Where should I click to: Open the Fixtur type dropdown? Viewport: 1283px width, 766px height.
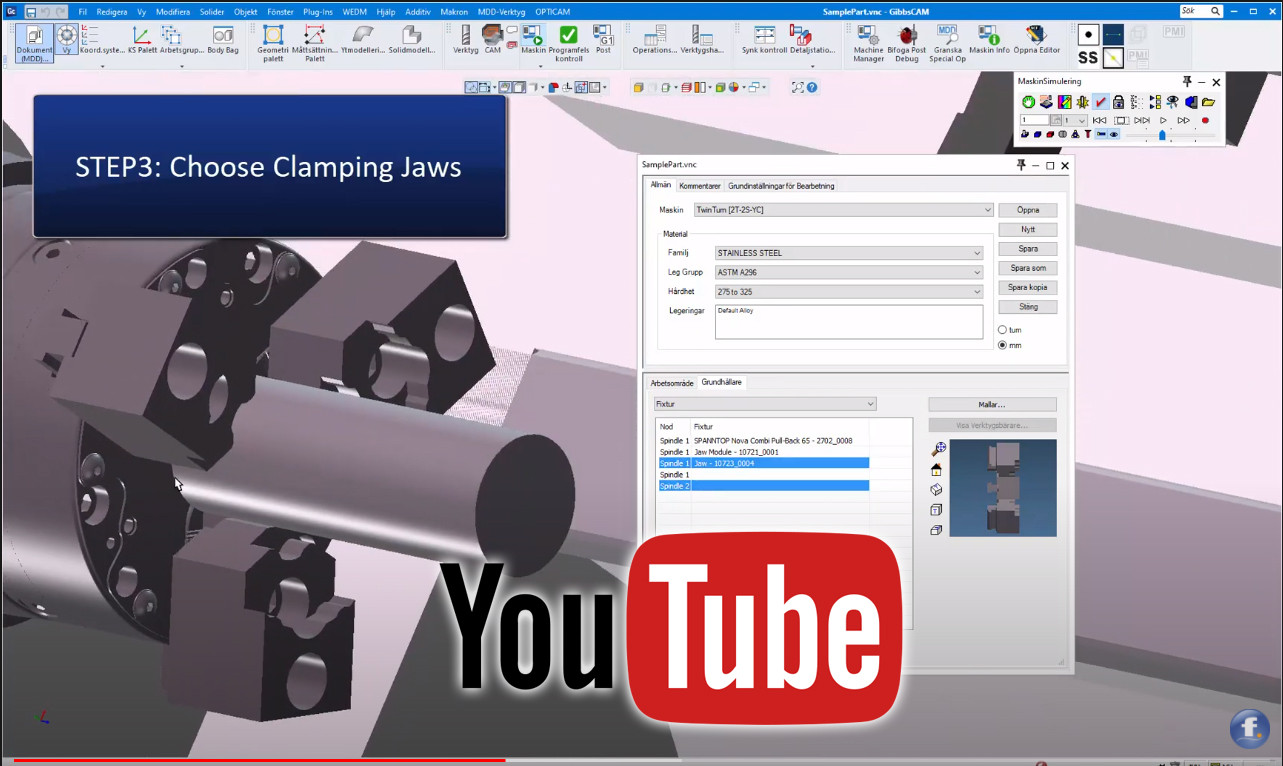coord(765,404)
